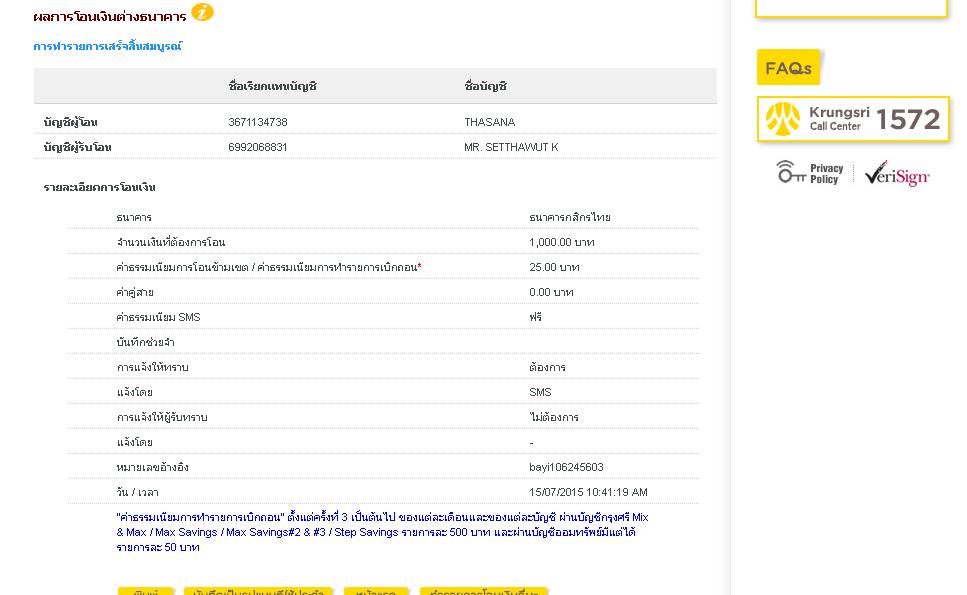Click the ทำรายการโอนเงินอื่นๆ button
Screen dimensions: 967x595
[x=484, y=591]
